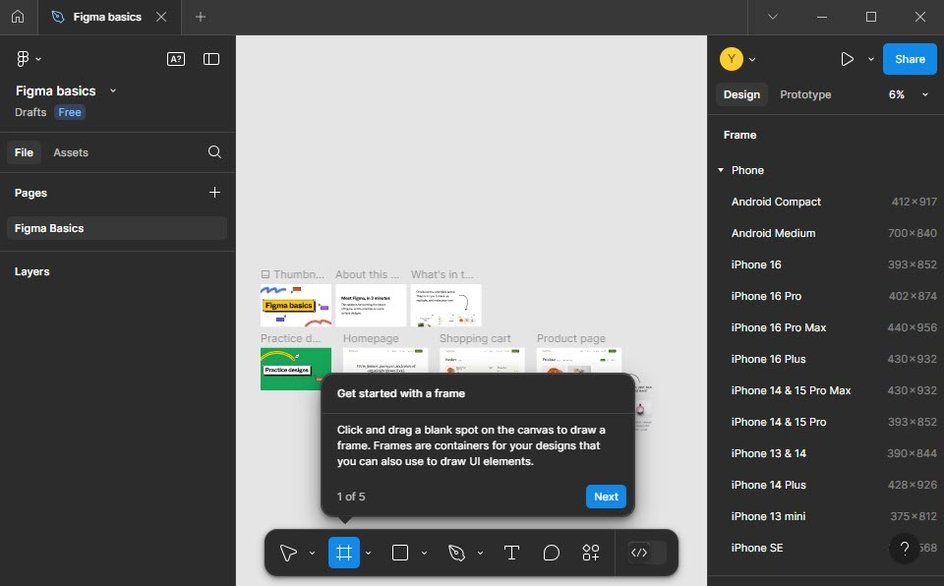Open the Figma main menu logo
This screenshot has width=944, height=586.
pos(23,59)
